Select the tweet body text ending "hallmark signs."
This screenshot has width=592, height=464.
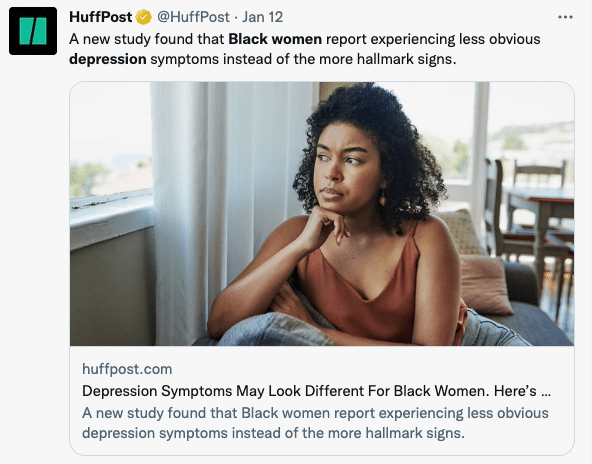(305, 49)
